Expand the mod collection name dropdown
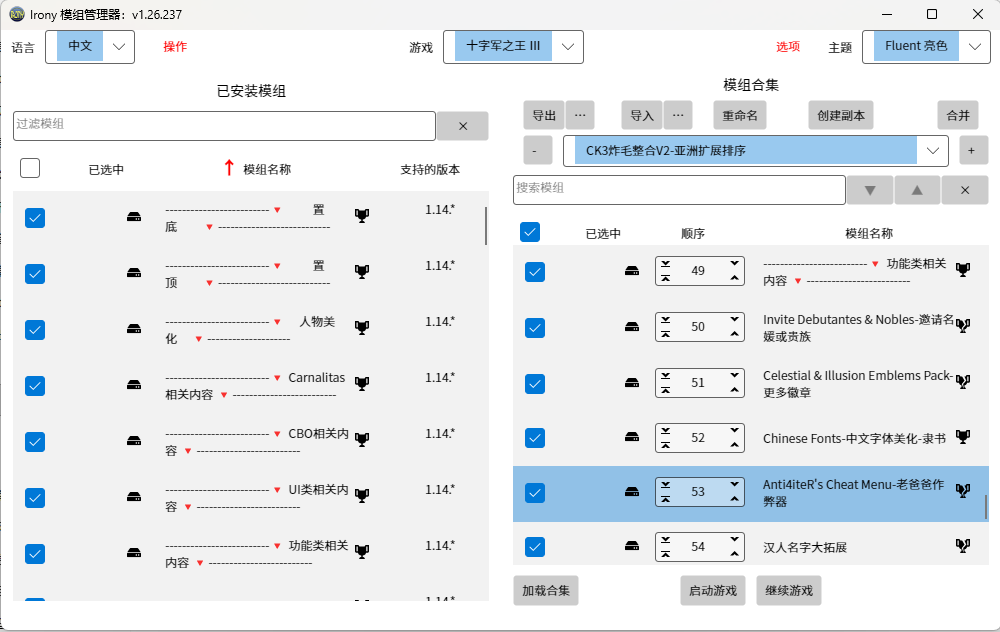Viewport: 1000px width, 632px height. point(756,151)
